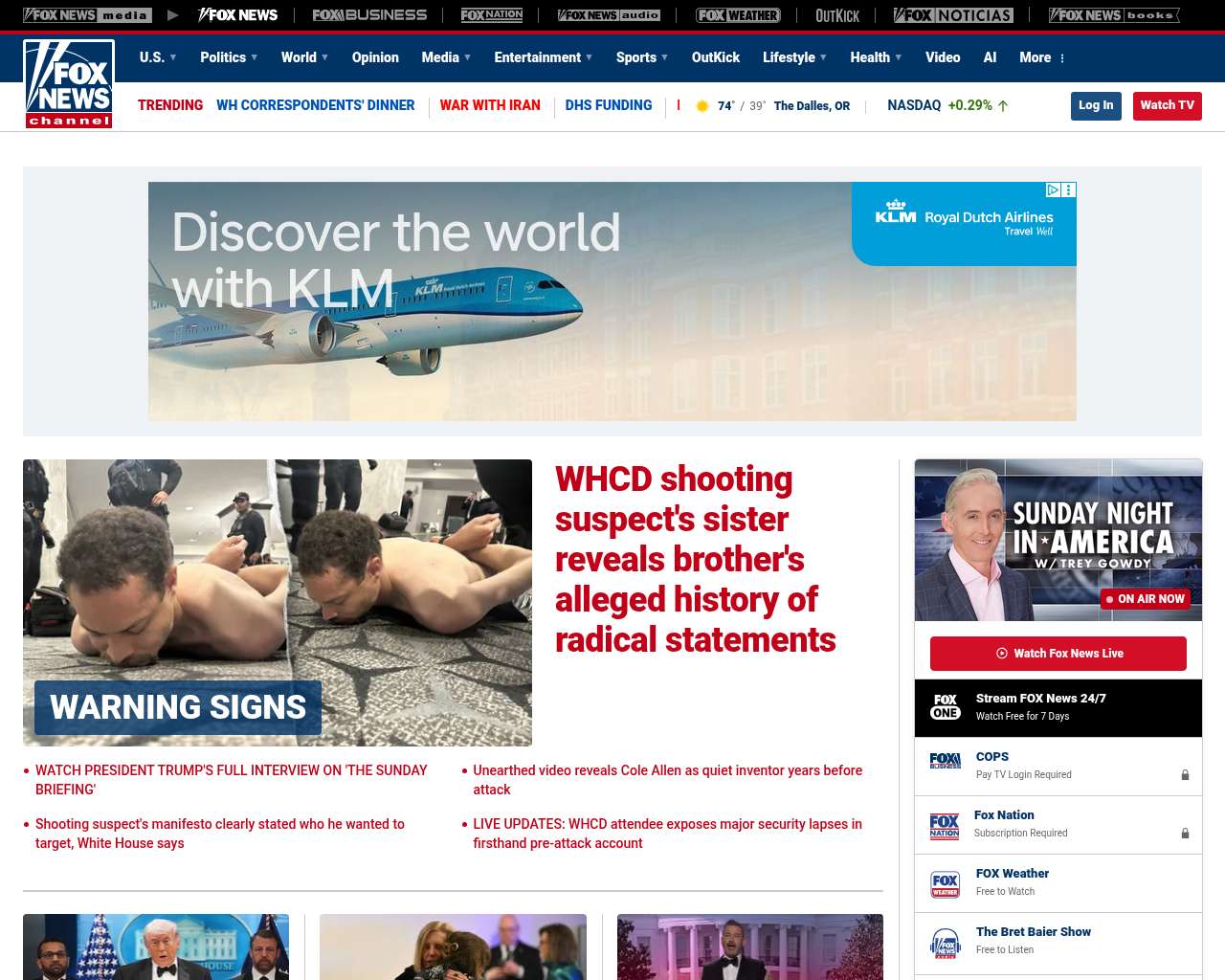
Task: Click the AdChoices icon on KLM ad
Action: (1053, 190)
